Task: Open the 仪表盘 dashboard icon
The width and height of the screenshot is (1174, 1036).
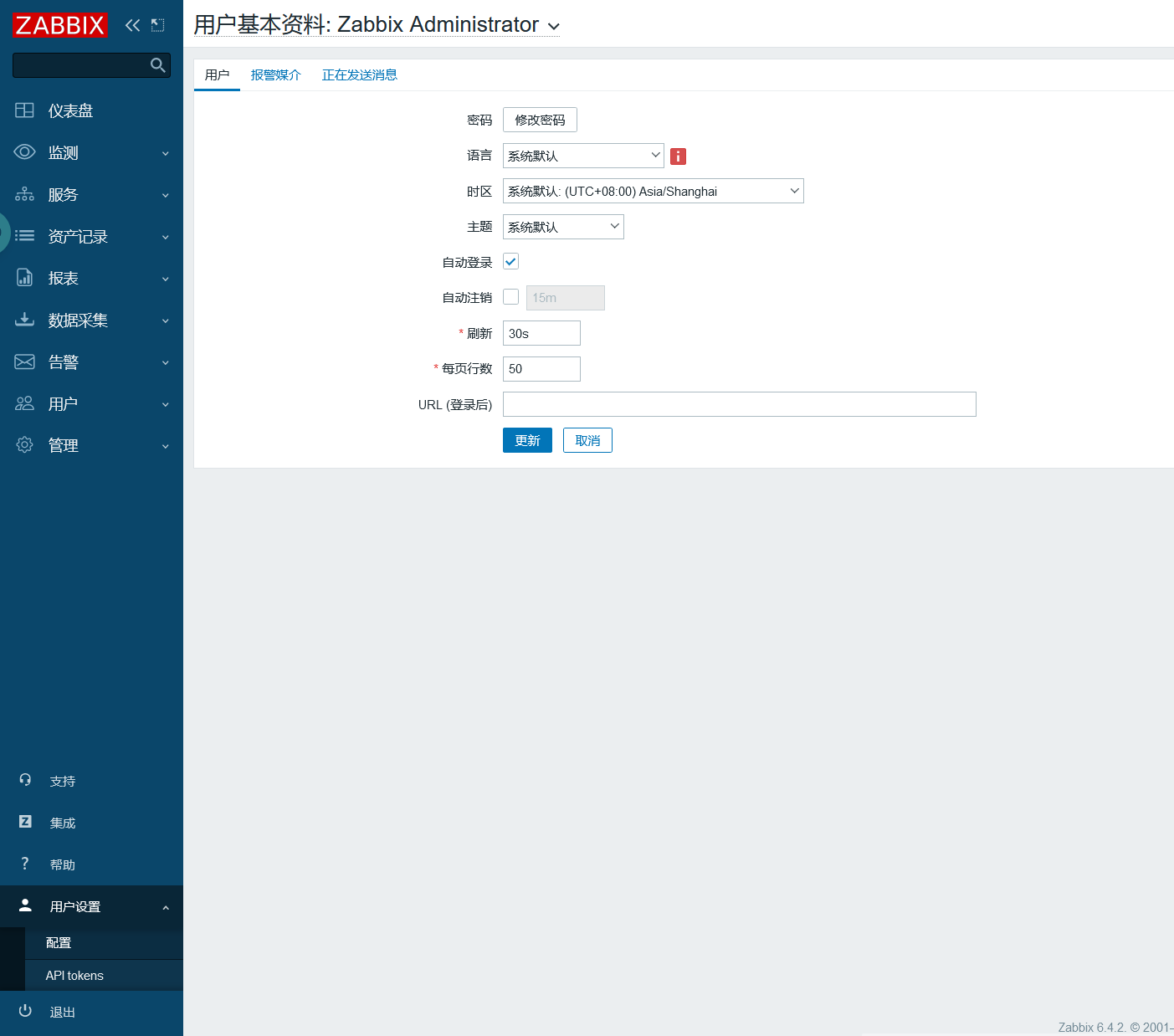Action: [25, 110]
